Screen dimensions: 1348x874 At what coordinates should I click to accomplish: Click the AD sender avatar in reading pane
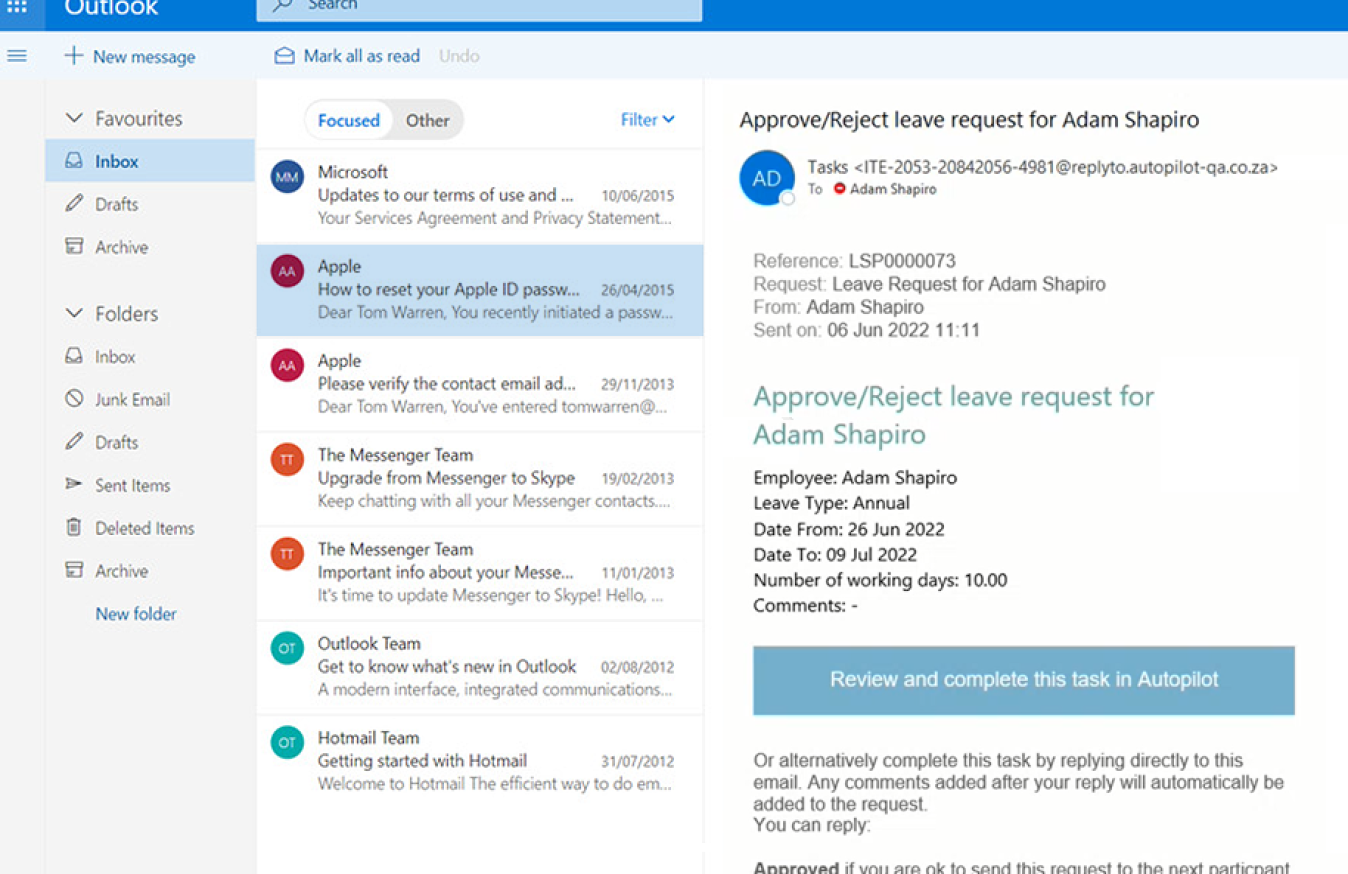click(767, 178)
